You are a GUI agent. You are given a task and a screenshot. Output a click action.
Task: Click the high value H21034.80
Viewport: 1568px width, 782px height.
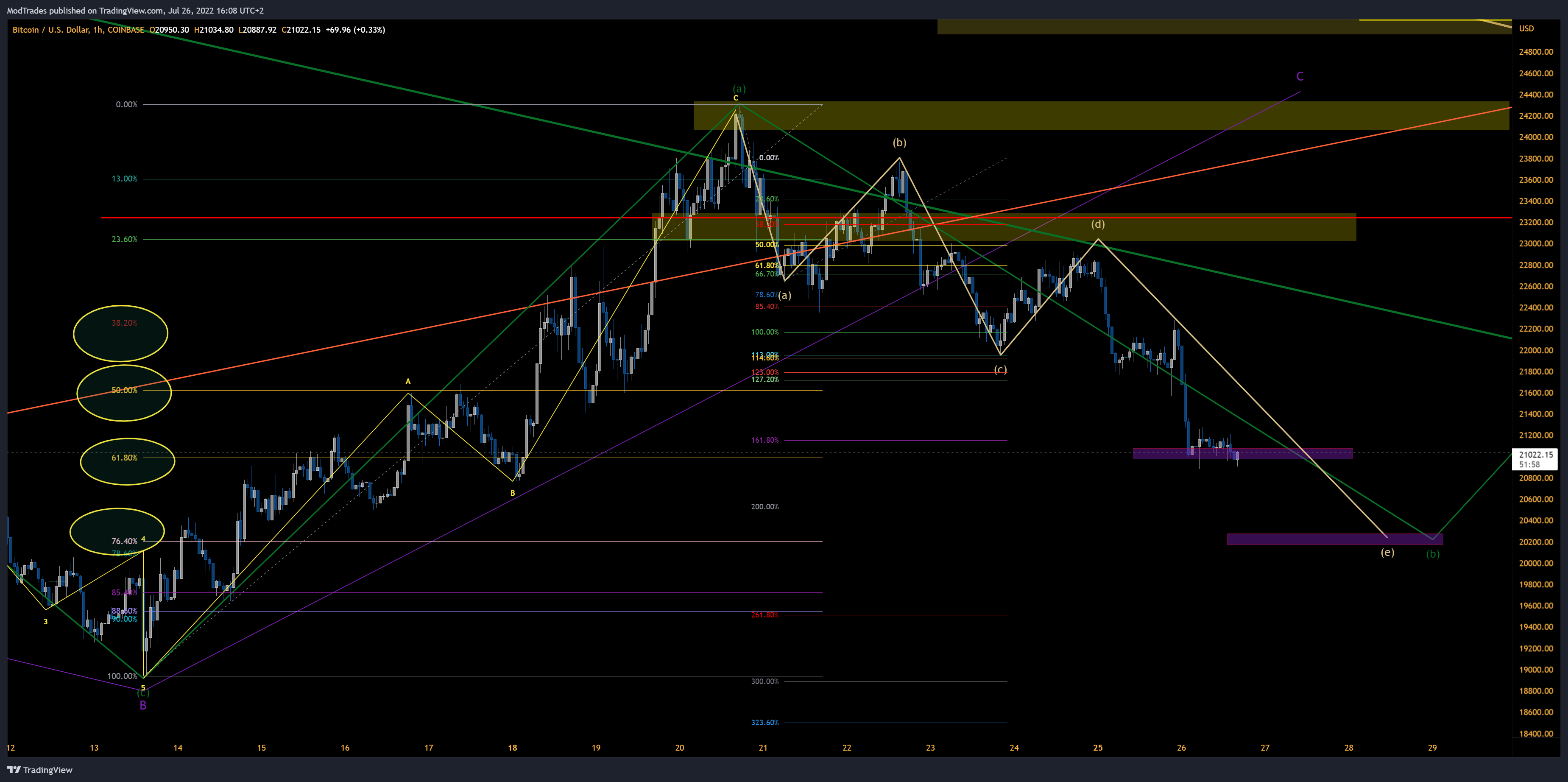pyautogui.click(x=214, y=30)
